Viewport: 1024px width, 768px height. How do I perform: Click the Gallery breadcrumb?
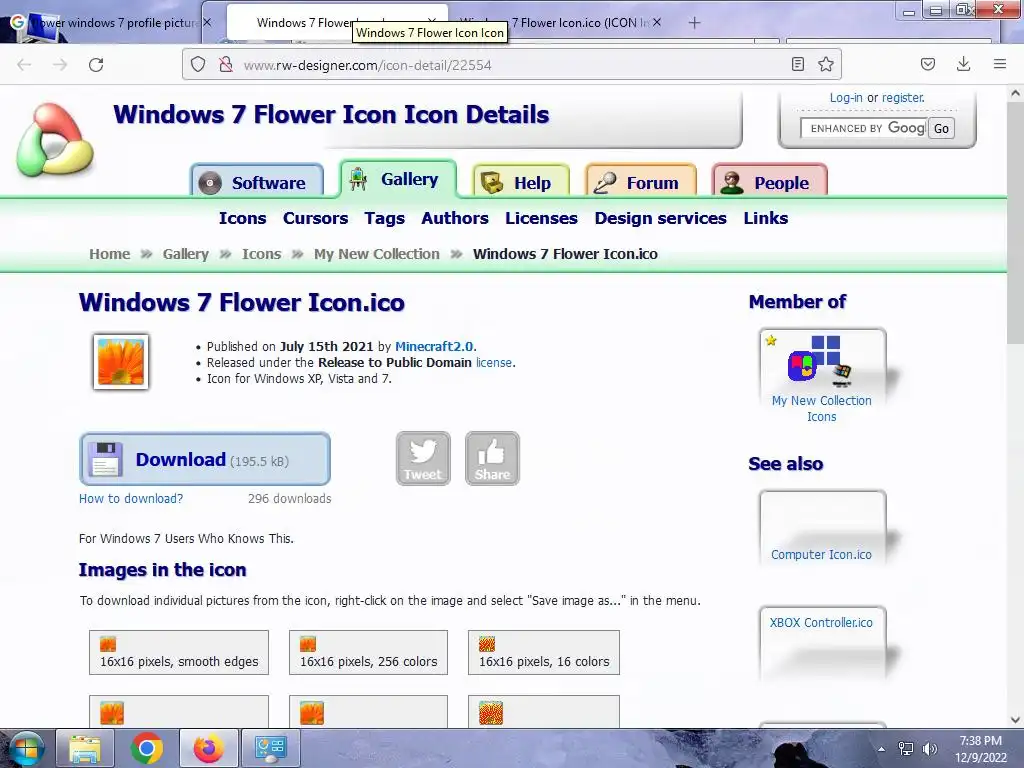pyautogui.click(x=185, y=254)
